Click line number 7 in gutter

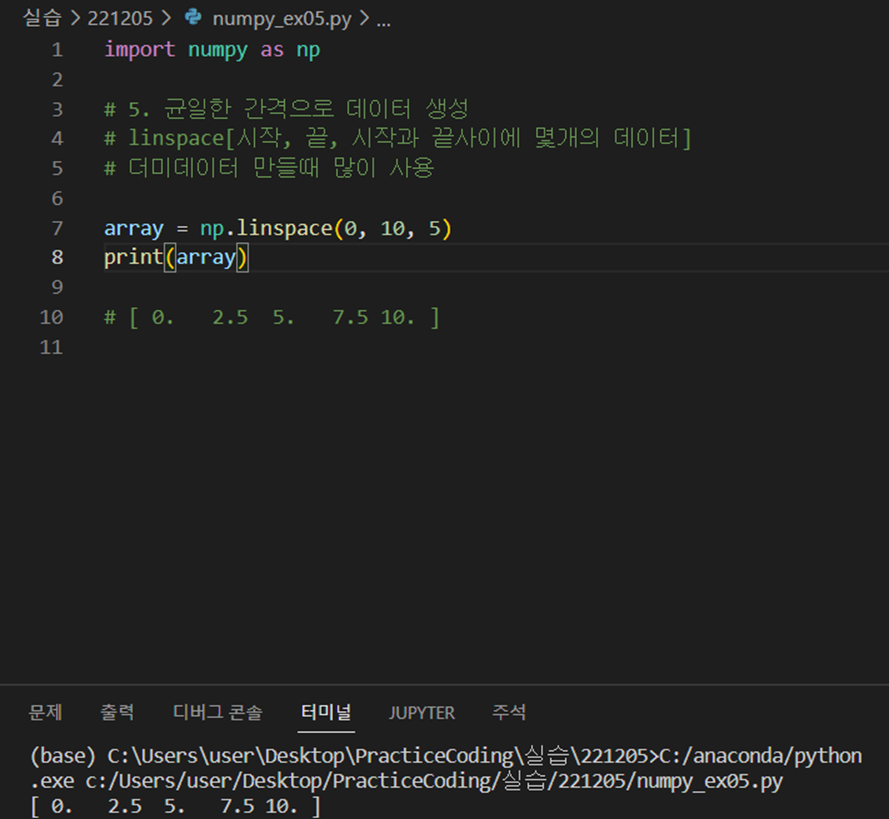[x=57, y=228]
